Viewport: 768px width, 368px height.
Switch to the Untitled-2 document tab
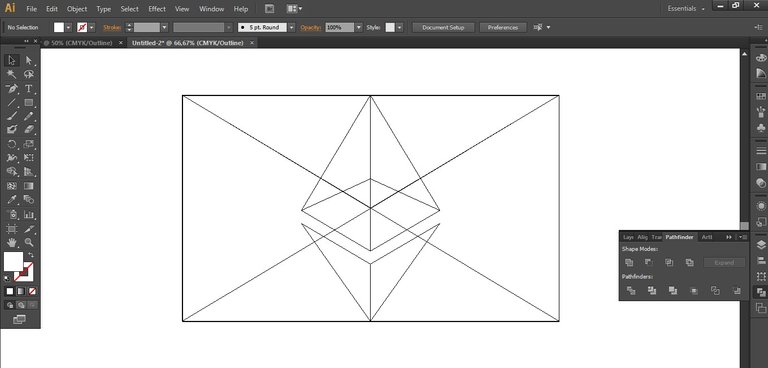188,43
